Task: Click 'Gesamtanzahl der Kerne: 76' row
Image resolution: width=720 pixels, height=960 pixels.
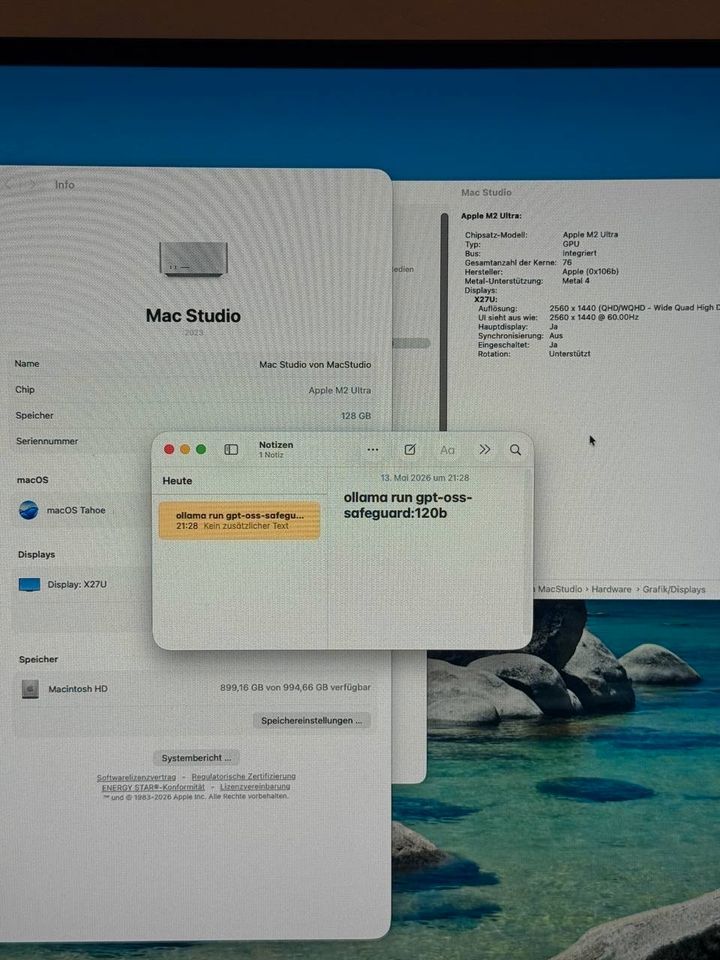Action: [518, 262]
